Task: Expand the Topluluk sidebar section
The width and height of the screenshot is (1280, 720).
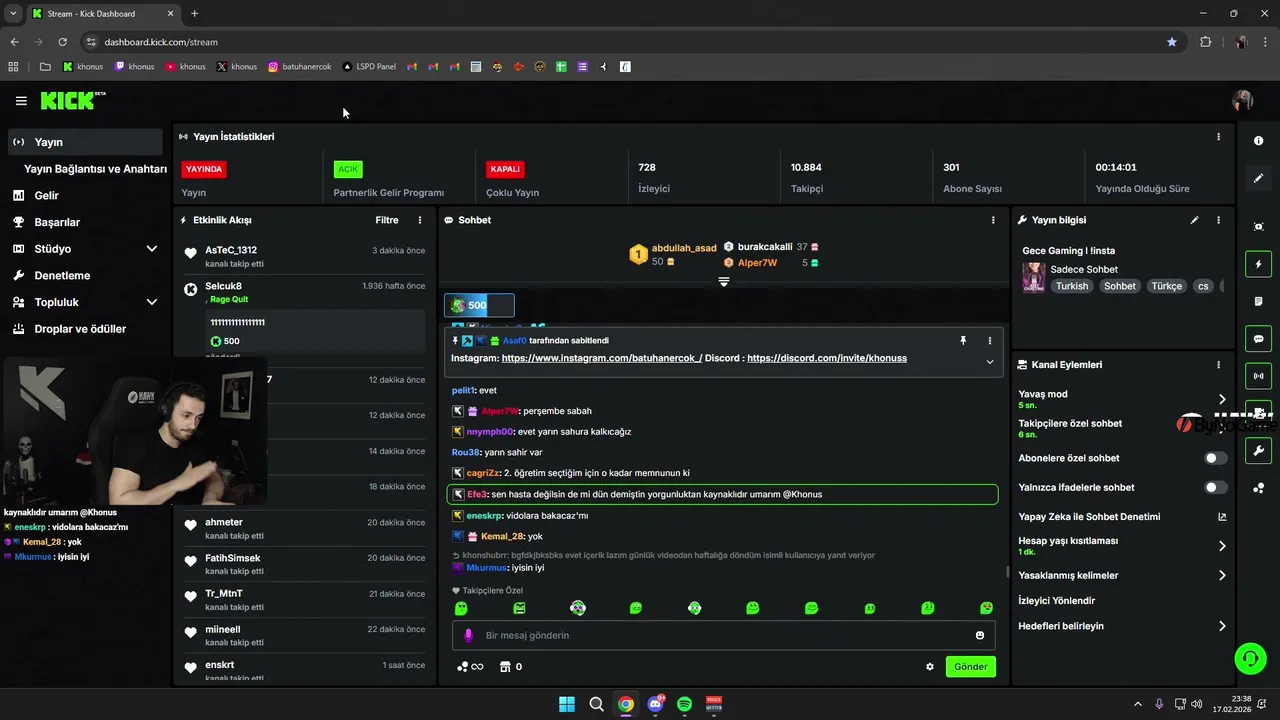Action: click(x=152, y=302)
